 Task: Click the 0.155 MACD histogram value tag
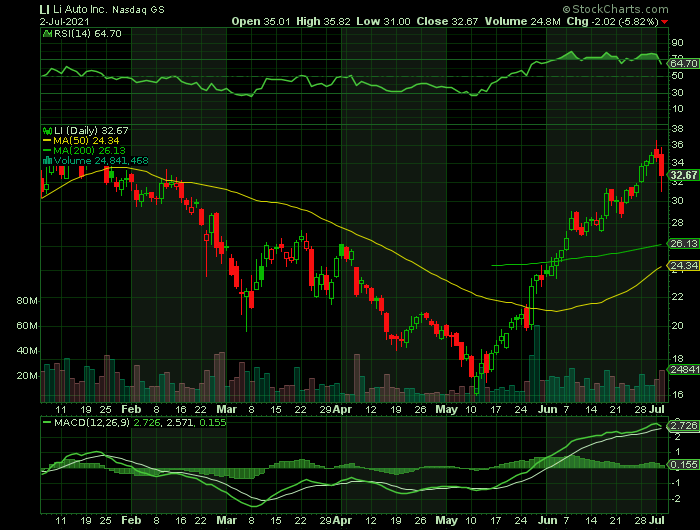click(683, 465)
